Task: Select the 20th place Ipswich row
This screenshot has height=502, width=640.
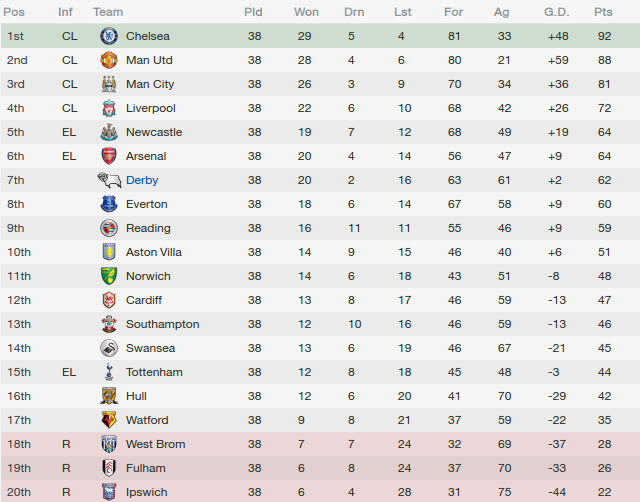Action: pyautogui.click(x=320, y=491)
